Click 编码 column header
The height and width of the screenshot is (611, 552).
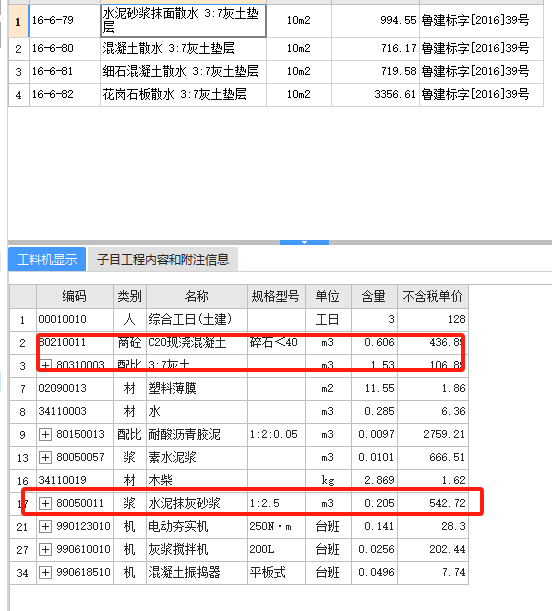[x=75, y=297]
